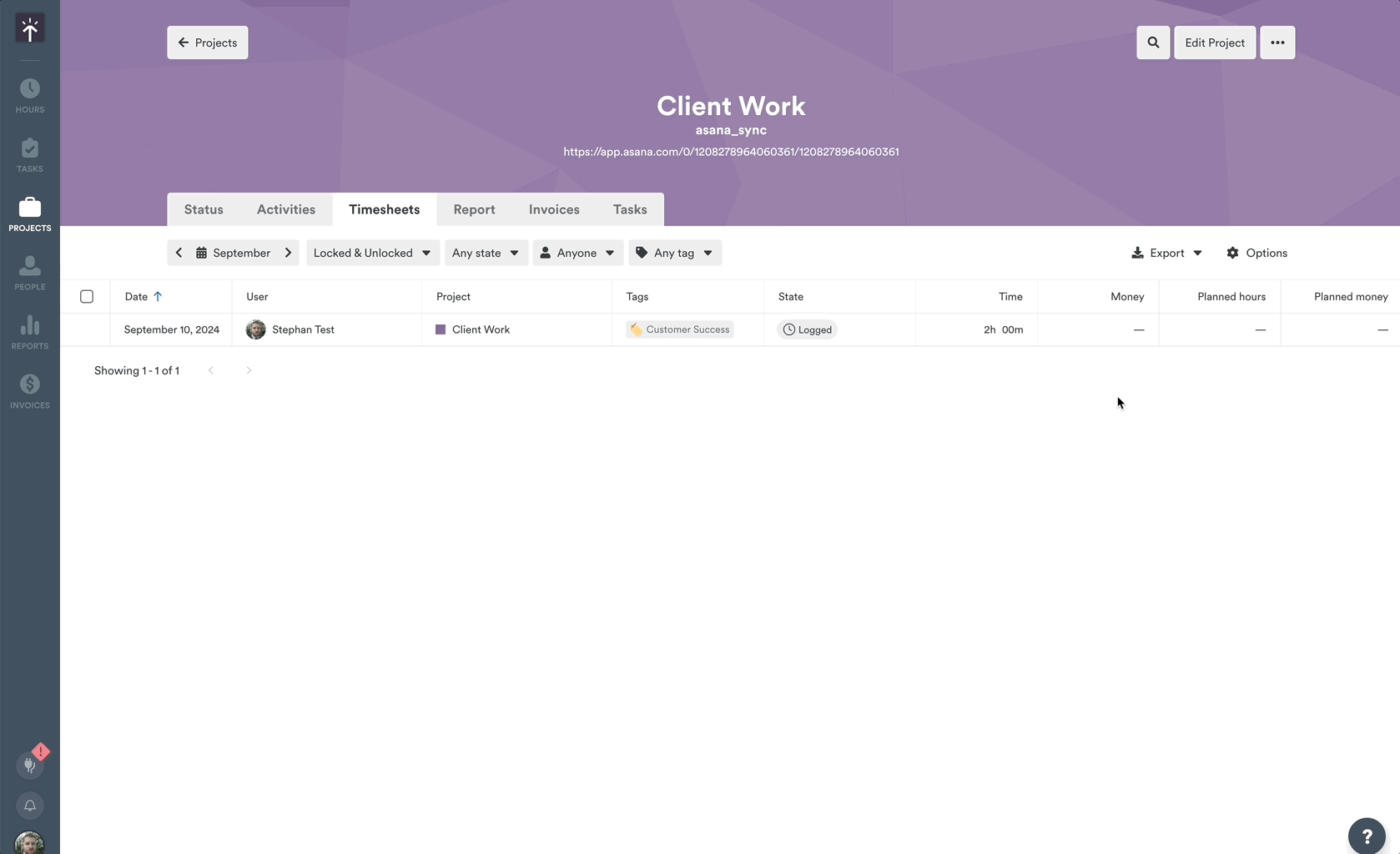Click Stephan Test's avatar in the row
This screenshot has height=854, width=1400.
click(256, 329)
